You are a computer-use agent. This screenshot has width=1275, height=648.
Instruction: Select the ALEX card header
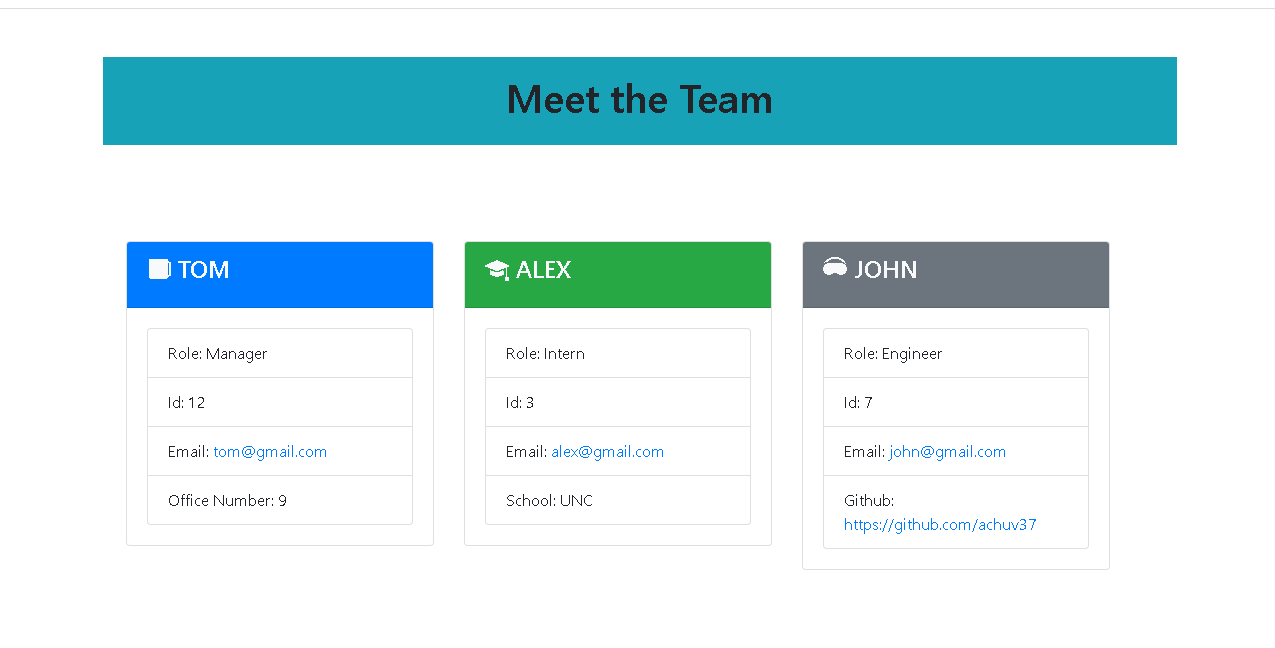617,274
